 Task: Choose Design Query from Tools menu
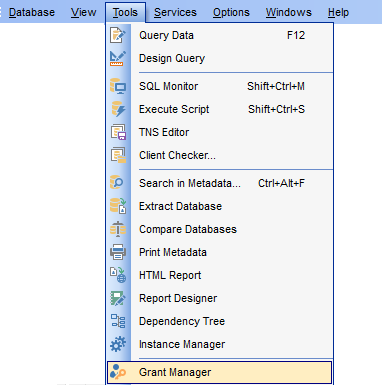click(219, 58)
